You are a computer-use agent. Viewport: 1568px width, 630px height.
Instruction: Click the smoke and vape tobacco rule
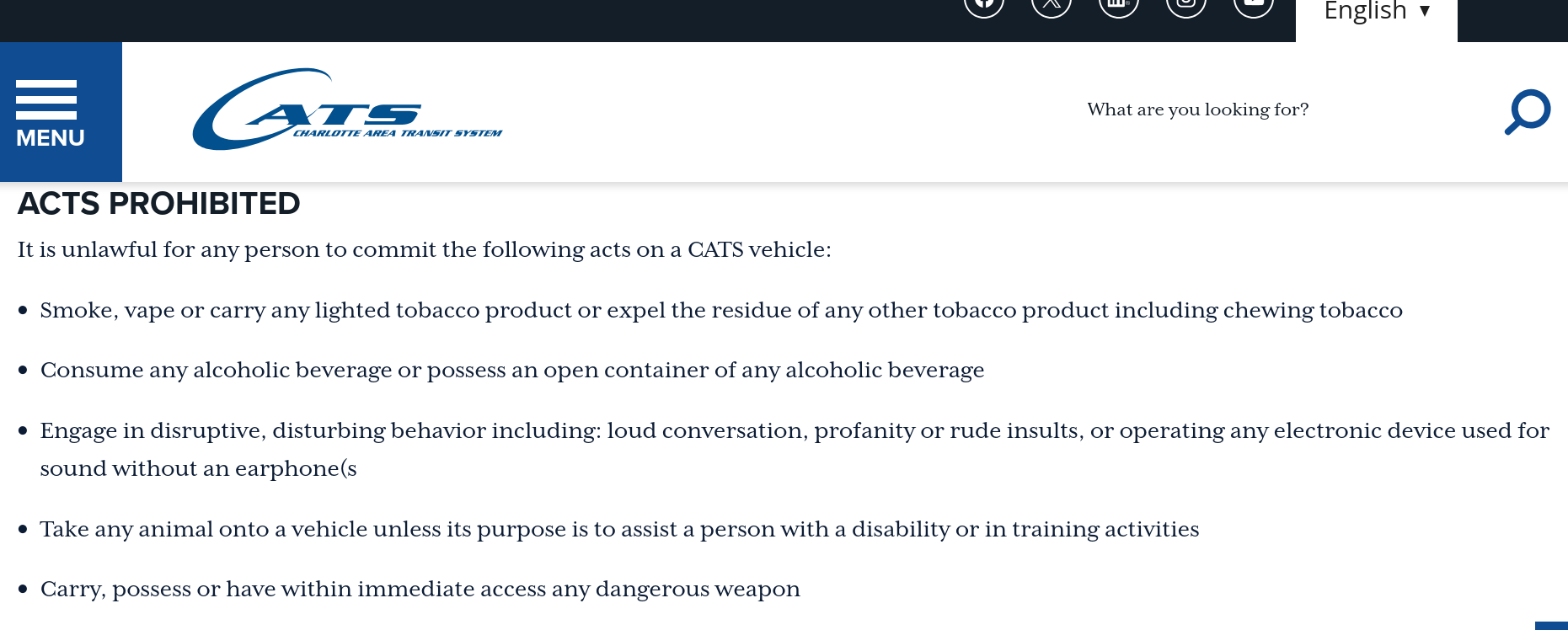[x=720, y=311]
